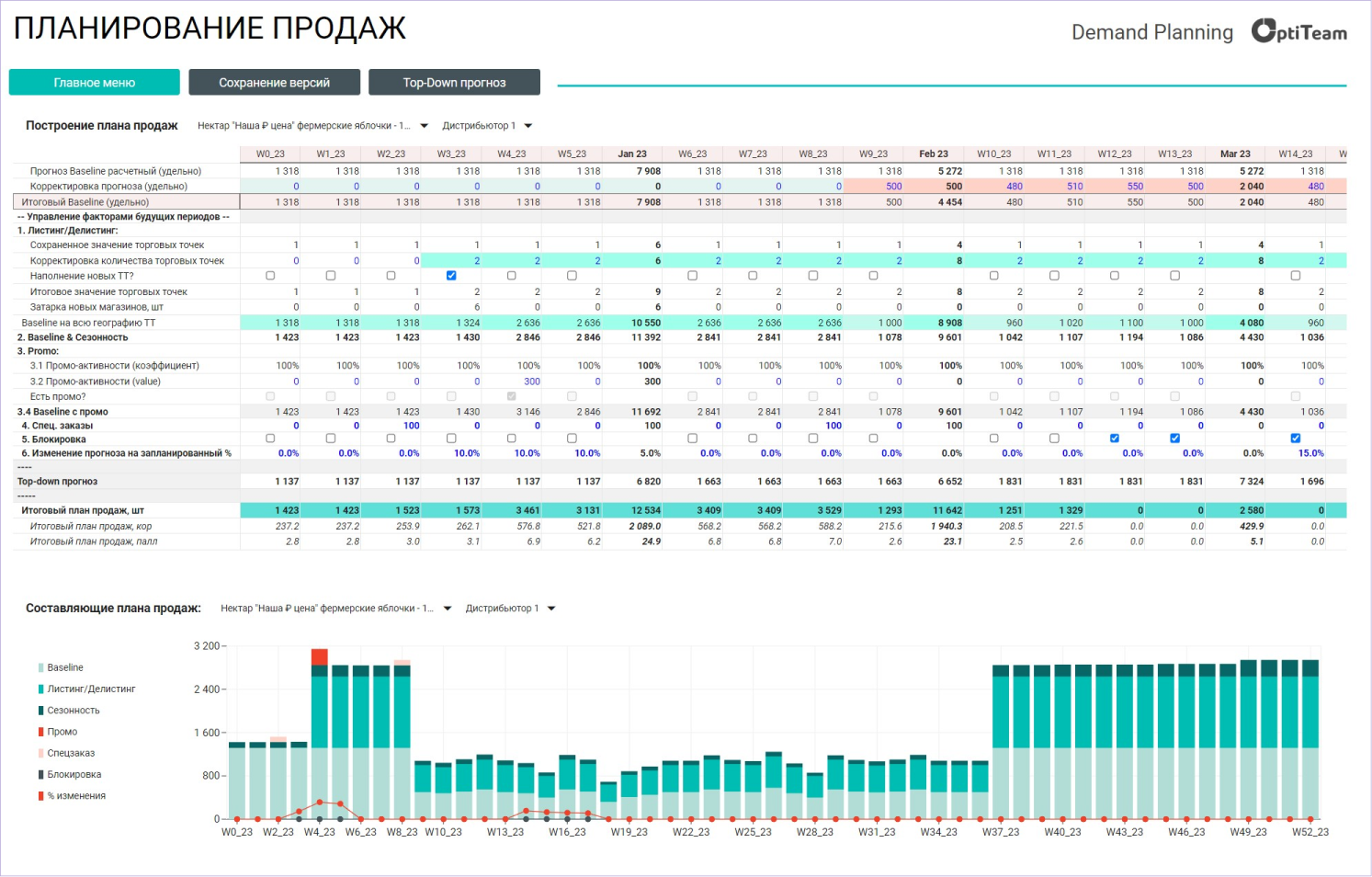Click Top-down прогноз value 7 324 in Mar 23

click(x=1235, y=482)
